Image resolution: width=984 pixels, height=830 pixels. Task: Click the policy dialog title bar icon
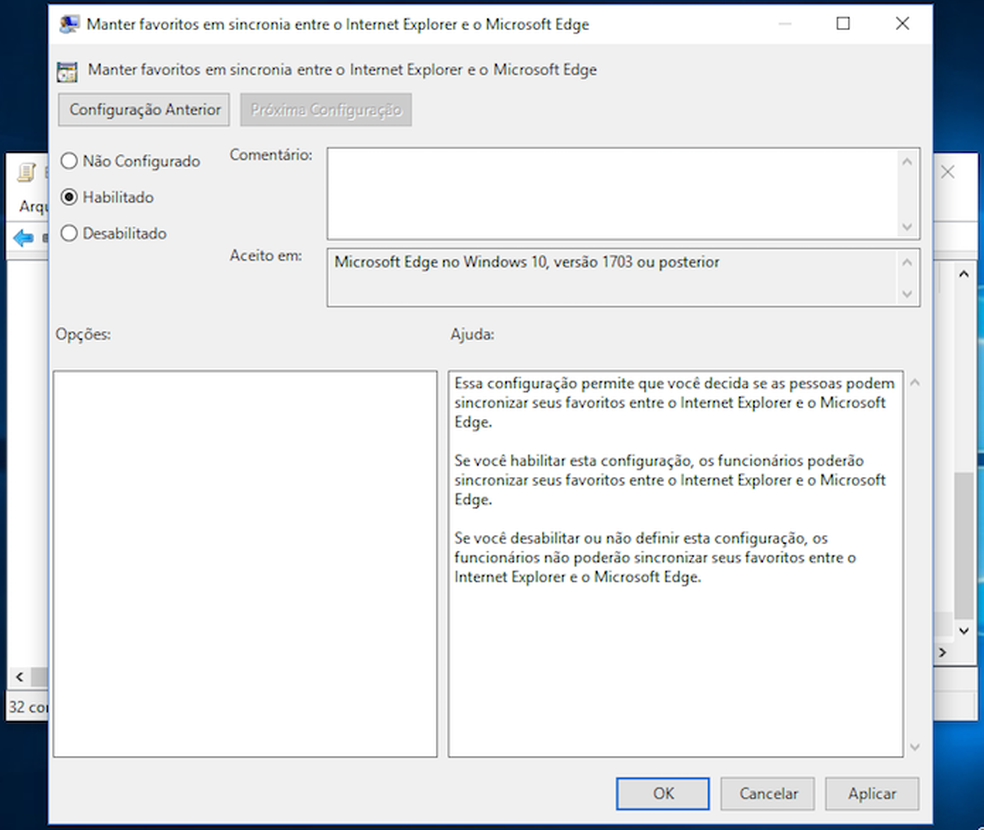click(x=69, y=24)
